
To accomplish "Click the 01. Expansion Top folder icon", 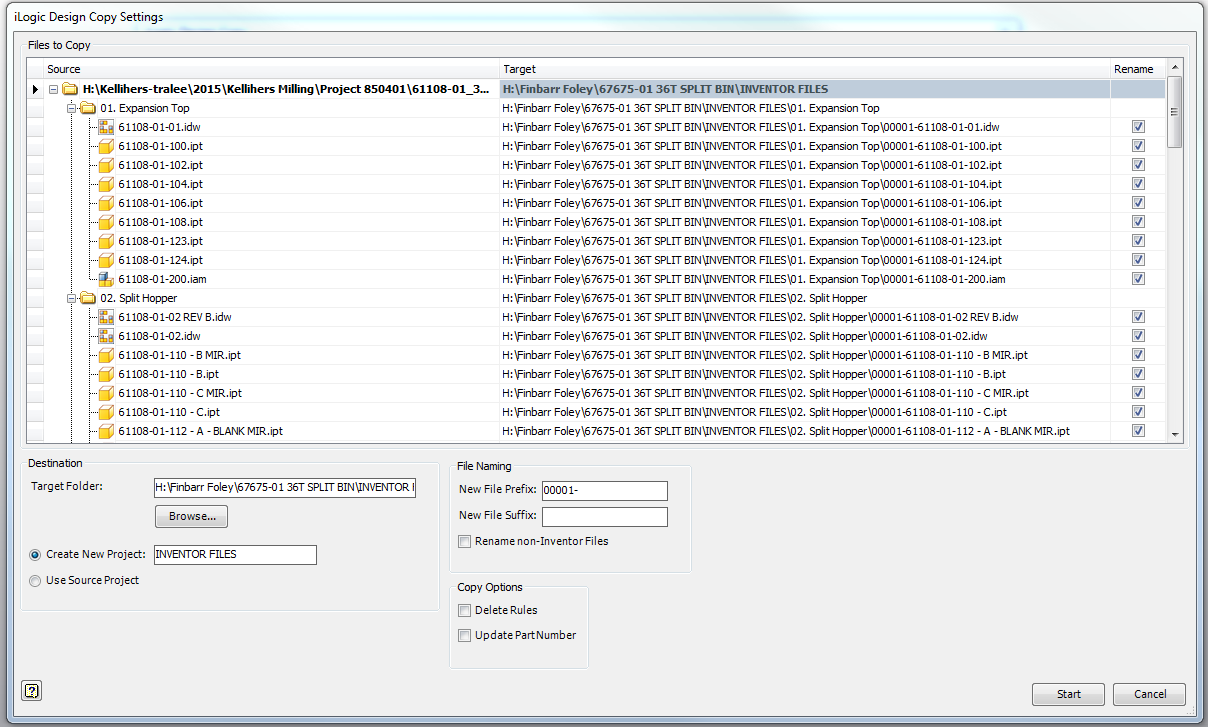I will click(88, 108).
